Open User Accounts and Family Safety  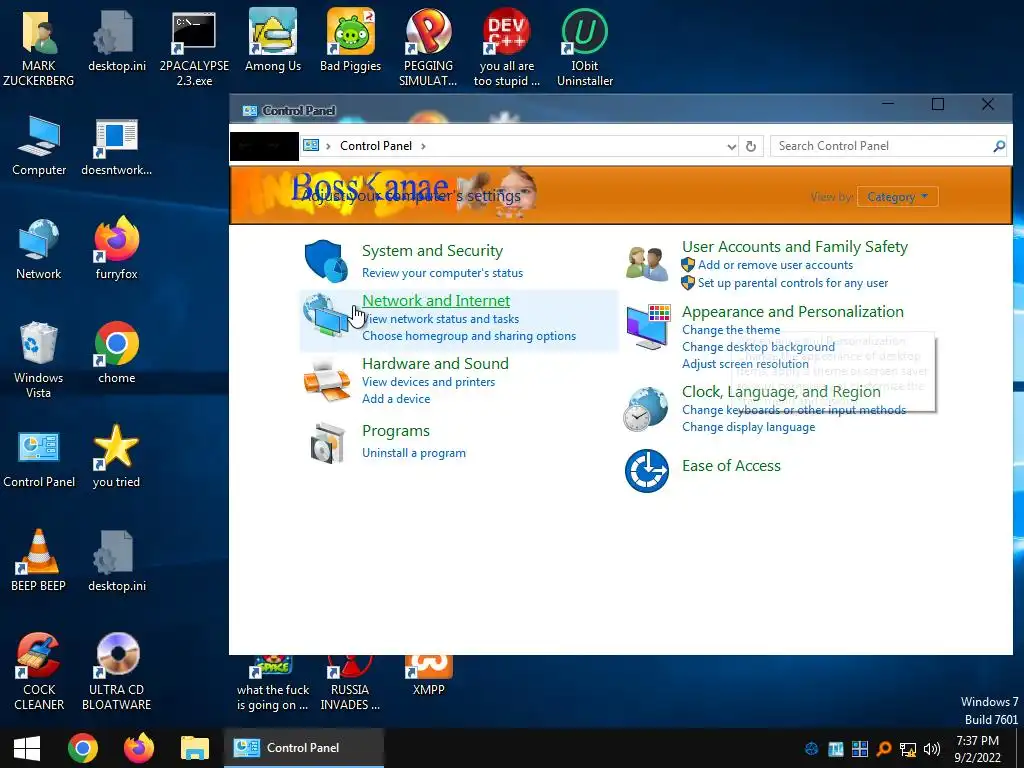(795, 247)
